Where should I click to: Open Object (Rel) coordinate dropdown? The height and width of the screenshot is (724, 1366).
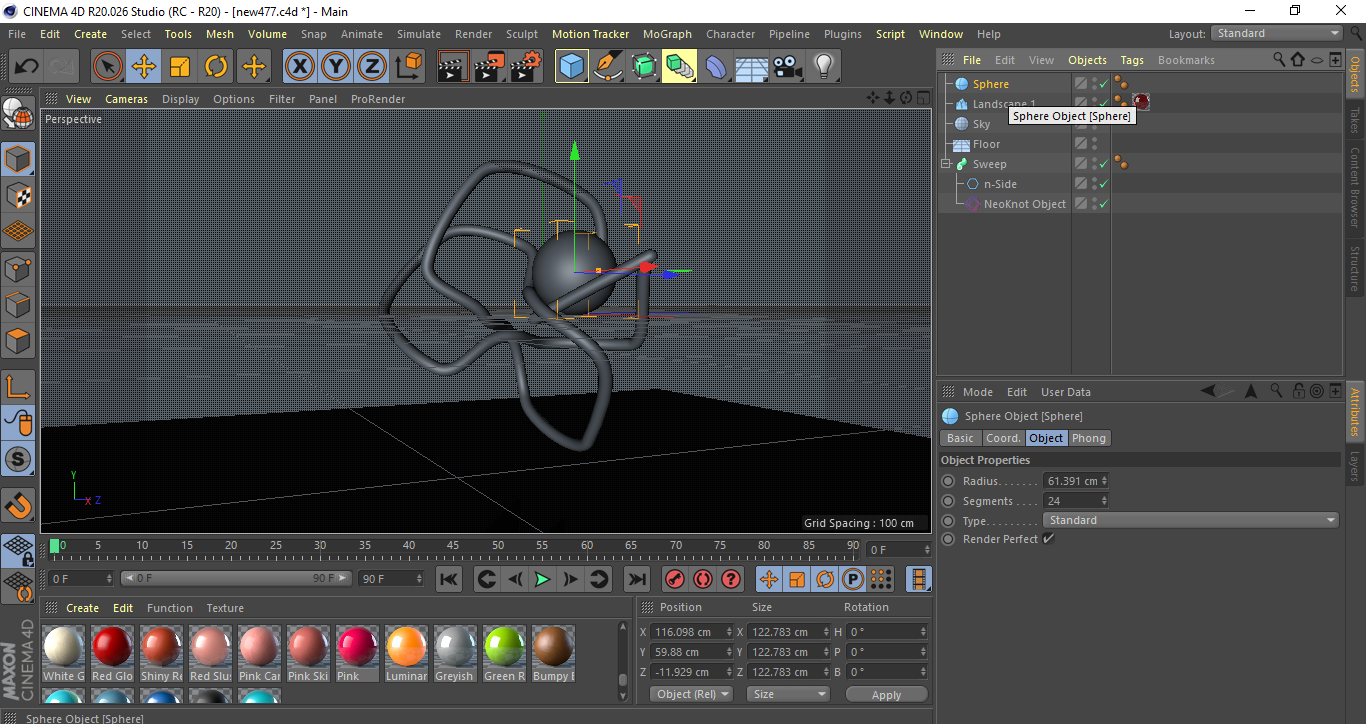coord(691,694)
